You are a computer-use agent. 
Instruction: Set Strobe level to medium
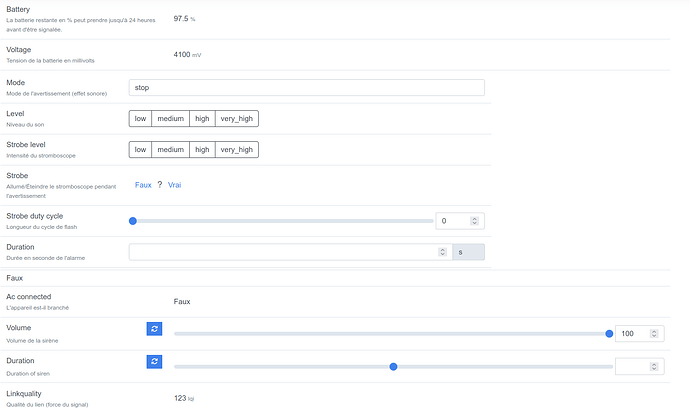coord(170,150)
